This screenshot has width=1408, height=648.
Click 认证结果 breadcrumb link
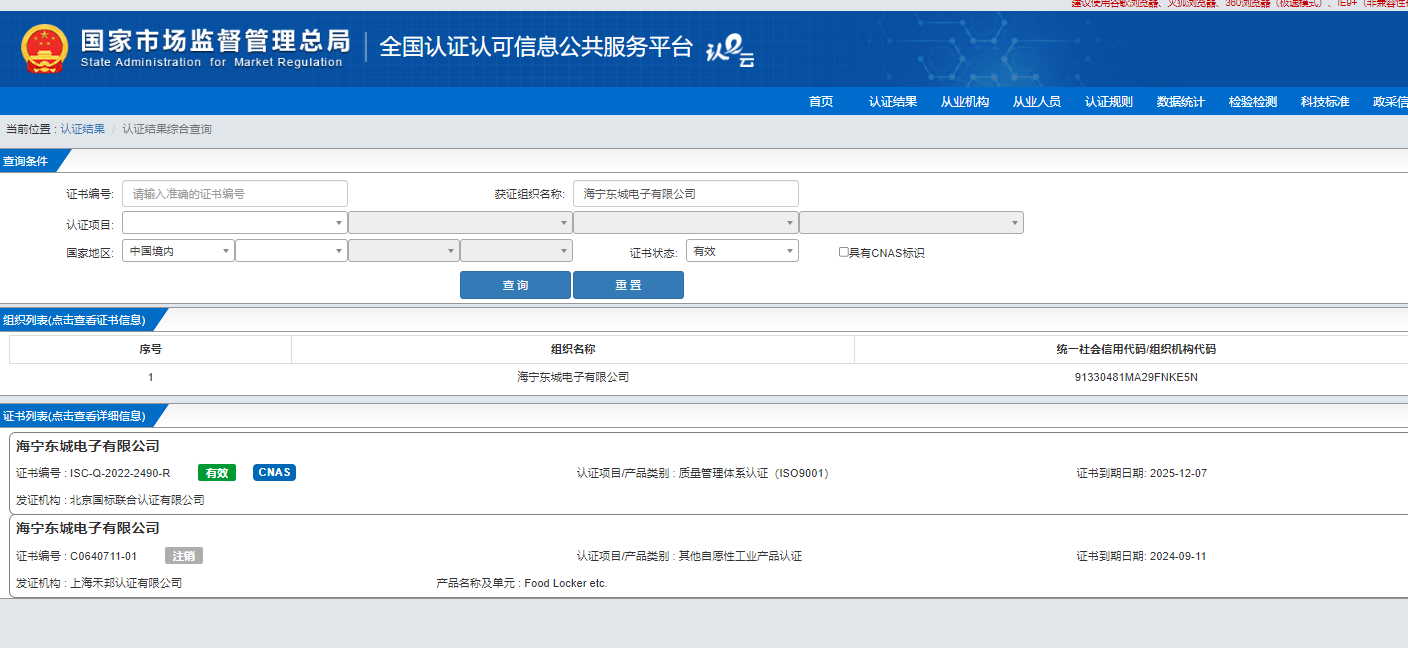pos(82,129)
